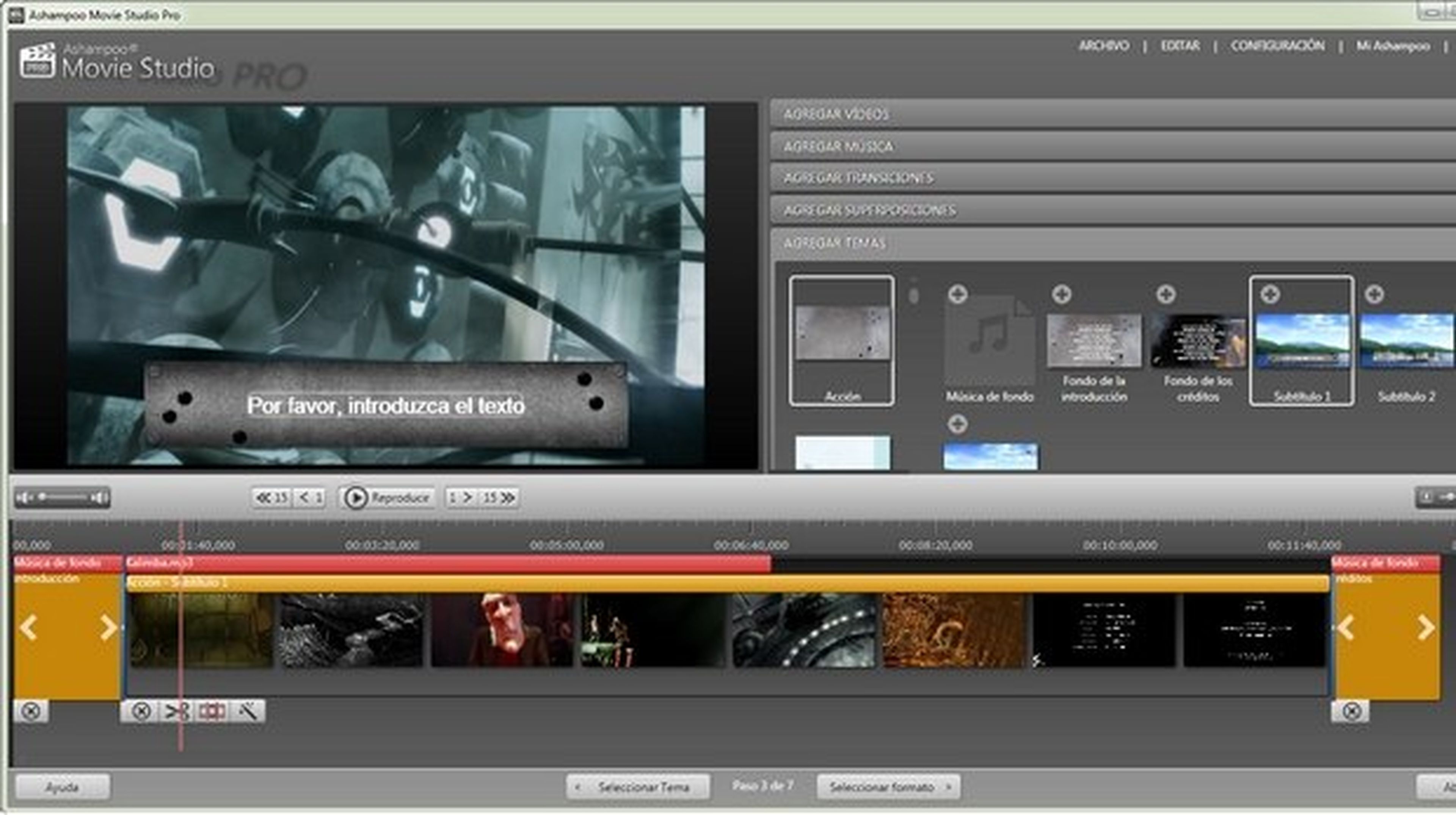Select the Subtítulo 1 thumbnail
The width and height of the screenshot is (1456, 815).
pos(1302,341)
